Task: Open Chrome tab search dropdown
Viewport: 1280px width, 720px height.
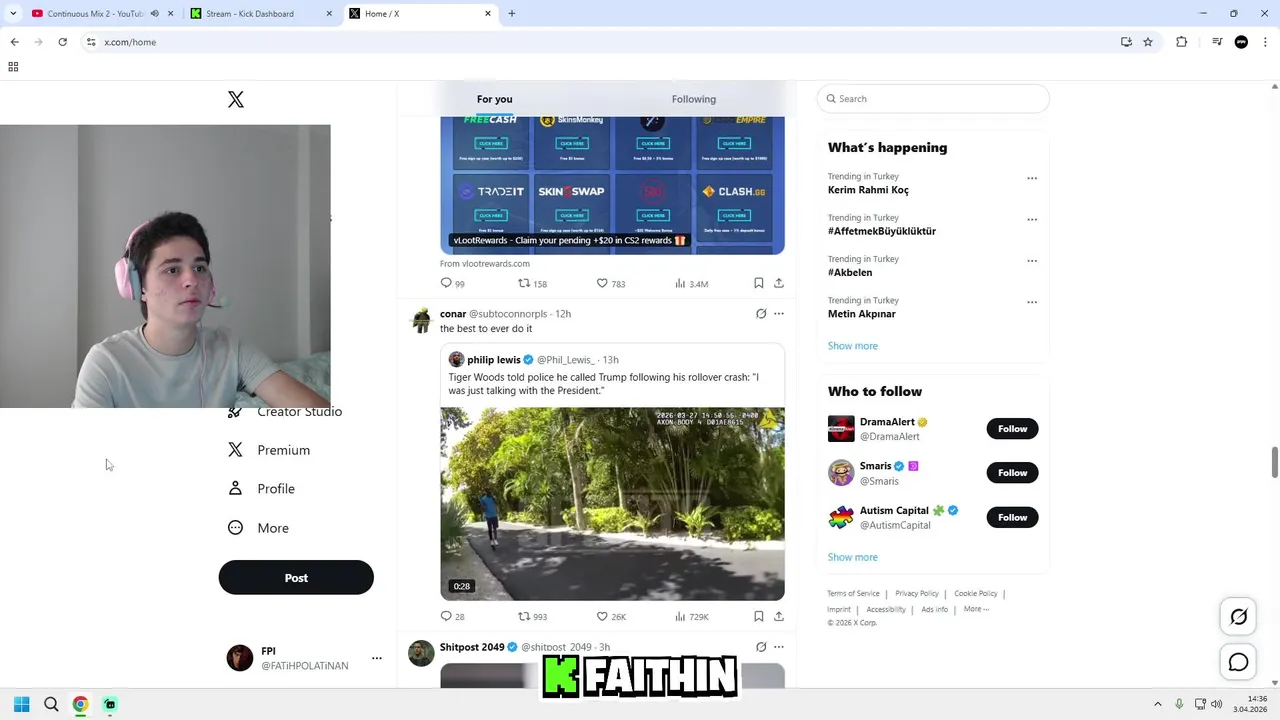Action: pos(13,13)
